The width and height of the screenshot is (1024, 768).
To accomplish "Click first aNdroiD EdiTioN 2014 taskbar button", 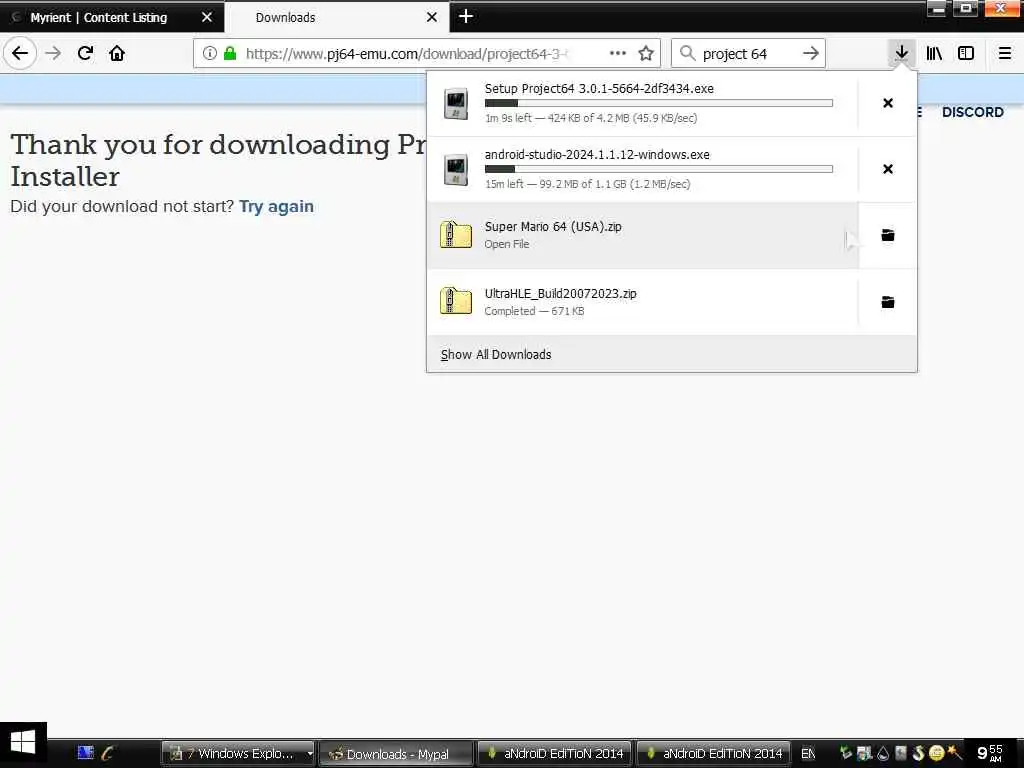I will click(556, 754).
